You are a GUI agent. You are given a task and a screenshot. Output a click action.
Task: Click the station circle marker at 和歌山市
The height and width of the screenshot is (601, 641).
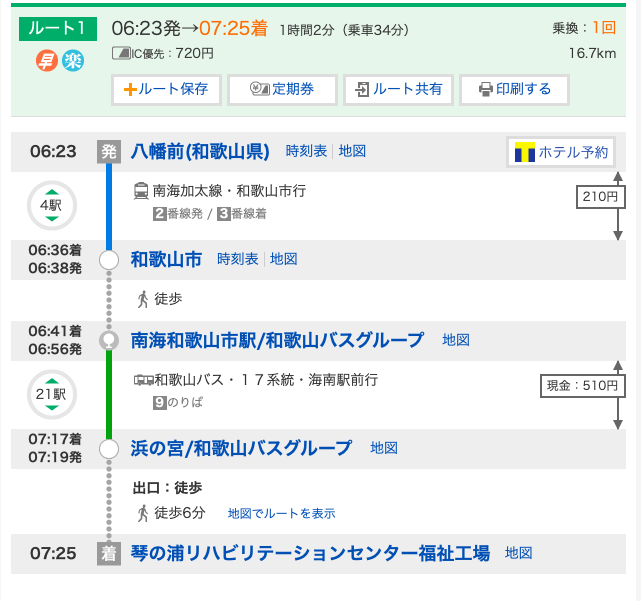[109, 260]
